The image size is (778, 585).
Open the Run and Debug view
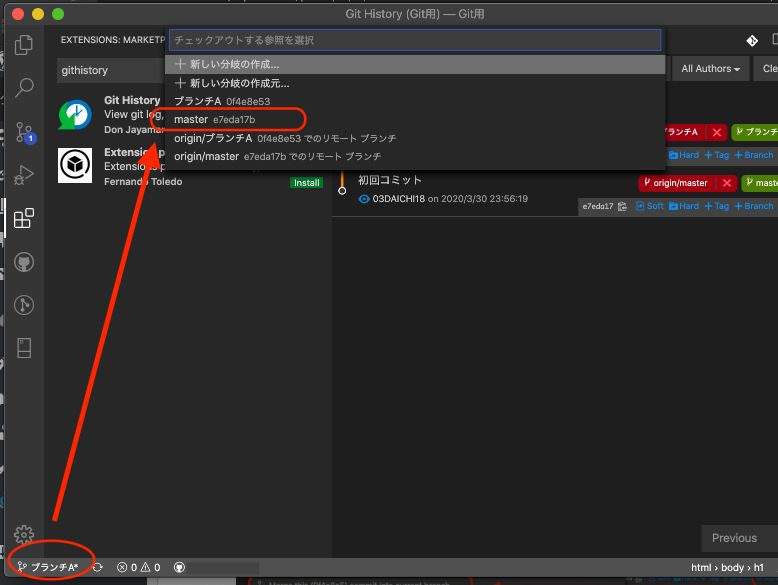tap(24, 175)
